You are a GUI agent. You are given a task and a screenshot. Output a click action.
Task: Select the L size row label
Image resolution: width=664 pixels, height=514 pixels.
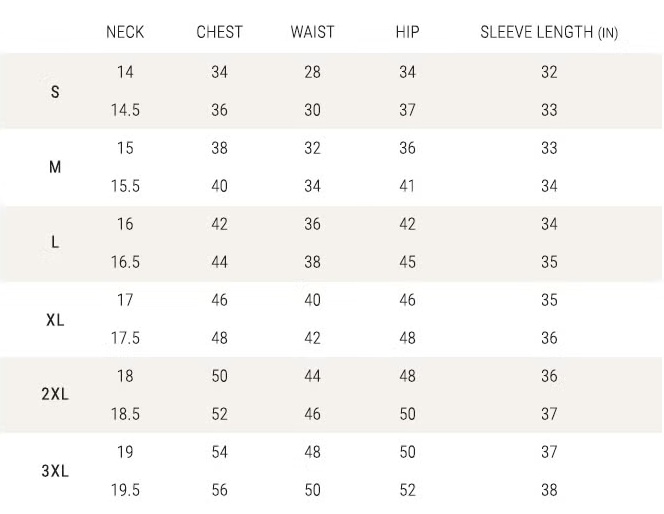click(55, 243)
